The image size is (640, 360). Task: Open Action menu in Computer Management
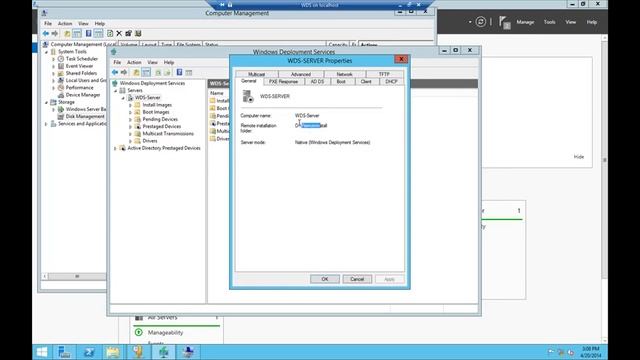click(x=64, y=24)
